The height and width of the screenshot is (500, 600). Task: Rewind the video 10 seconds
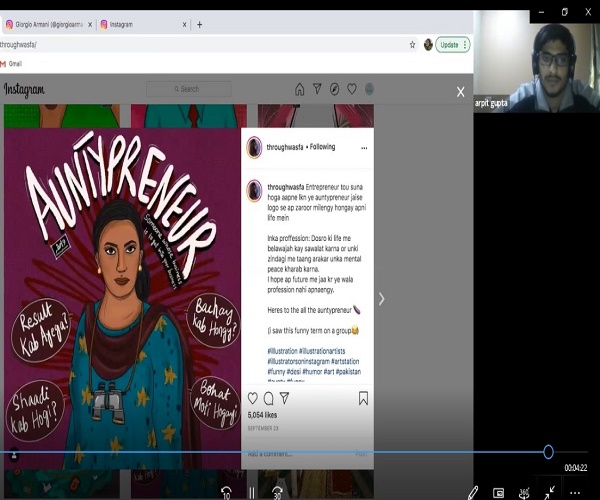[227, 493]
